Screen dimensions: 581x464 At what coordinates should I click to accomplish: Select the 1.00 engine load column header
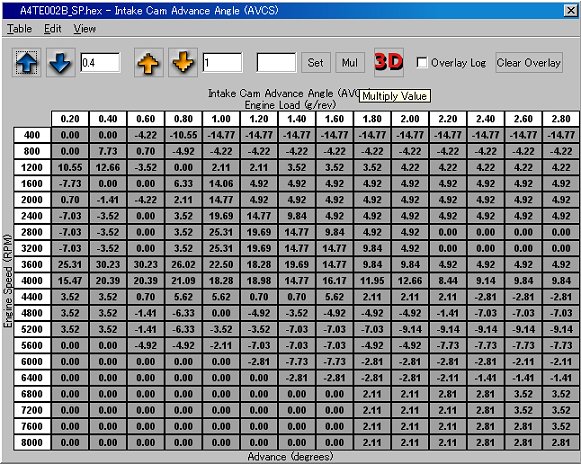click(x=221, y=119)
